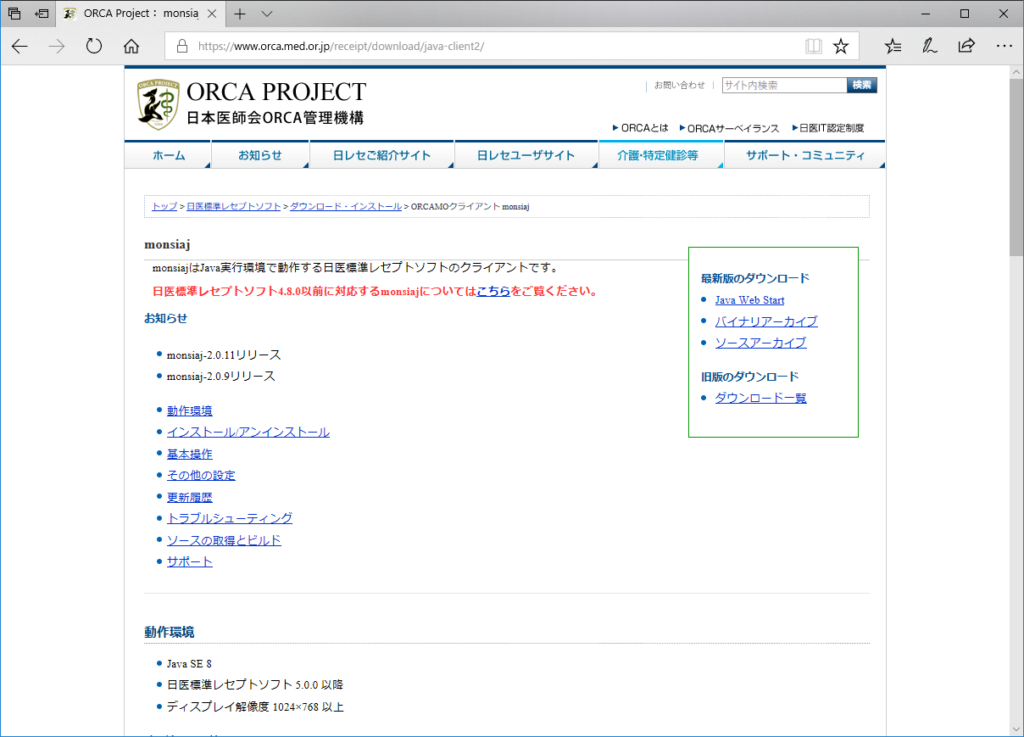Viewport: 1024px width, 737px height.
Task: Open the browser settings ellipsis menu
Action: pos(1004,46)
